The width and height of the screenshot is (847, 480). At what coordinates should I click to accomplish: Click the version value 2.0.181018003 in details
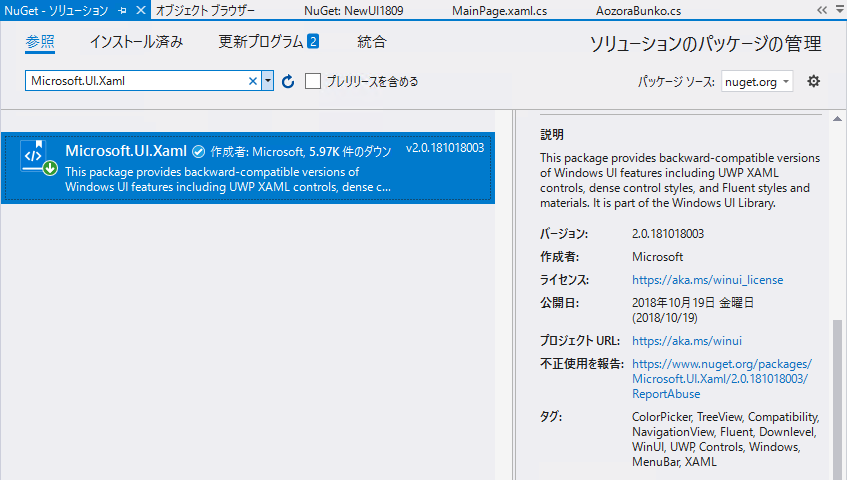(x=668, y=234)
